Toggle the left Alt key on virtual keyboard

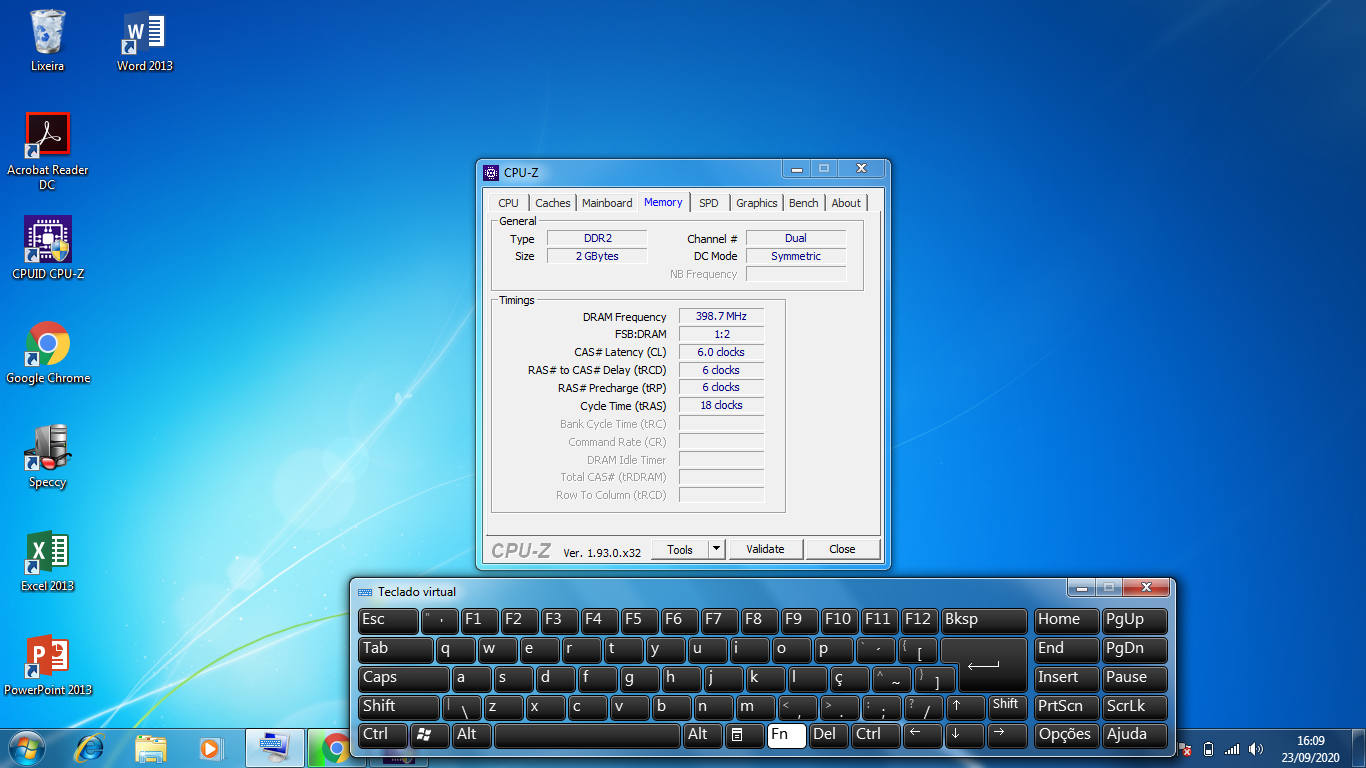pos(471,735)
